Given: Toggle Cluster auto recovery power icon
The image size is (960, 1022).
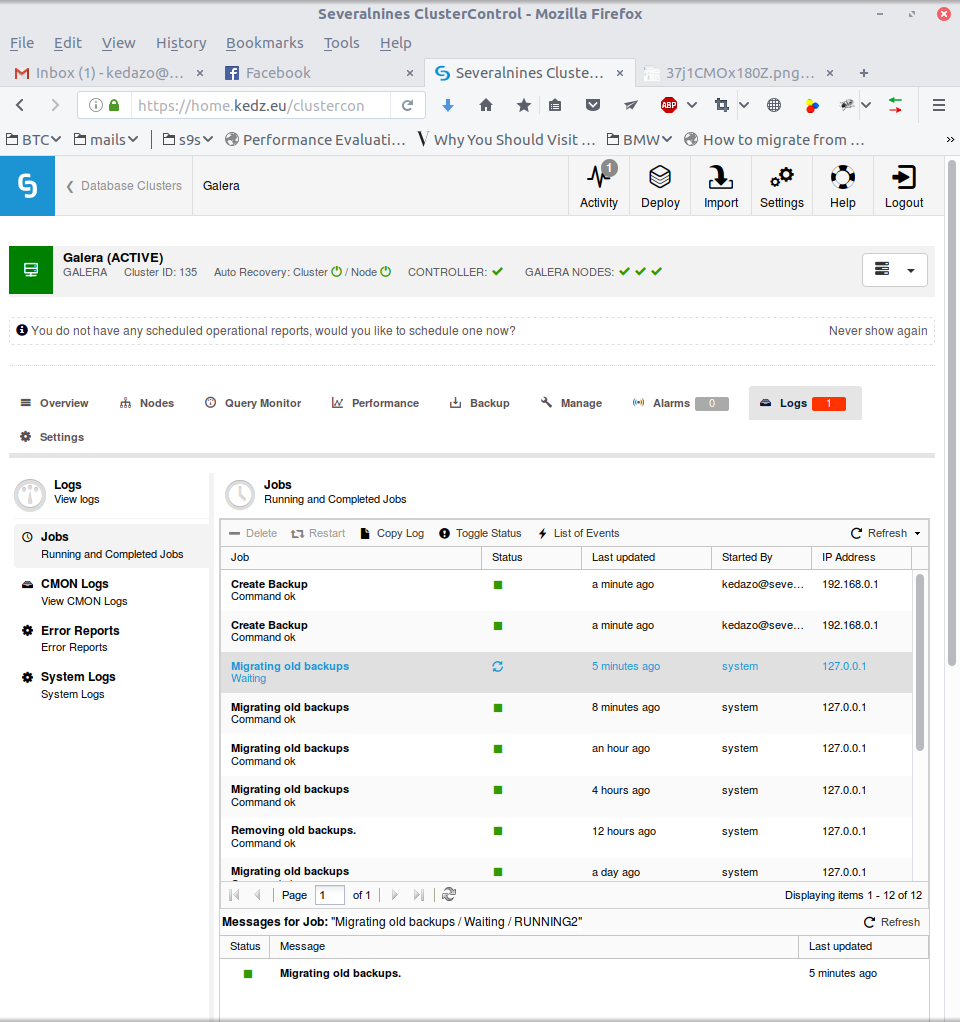Looking at the screenshot, I should point(336,272).
